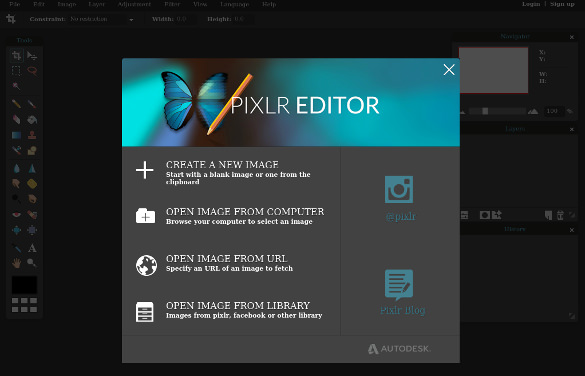This screenshot has height=376, width=585.
Task: Open the File menu
Action: [x=15, y=4]
